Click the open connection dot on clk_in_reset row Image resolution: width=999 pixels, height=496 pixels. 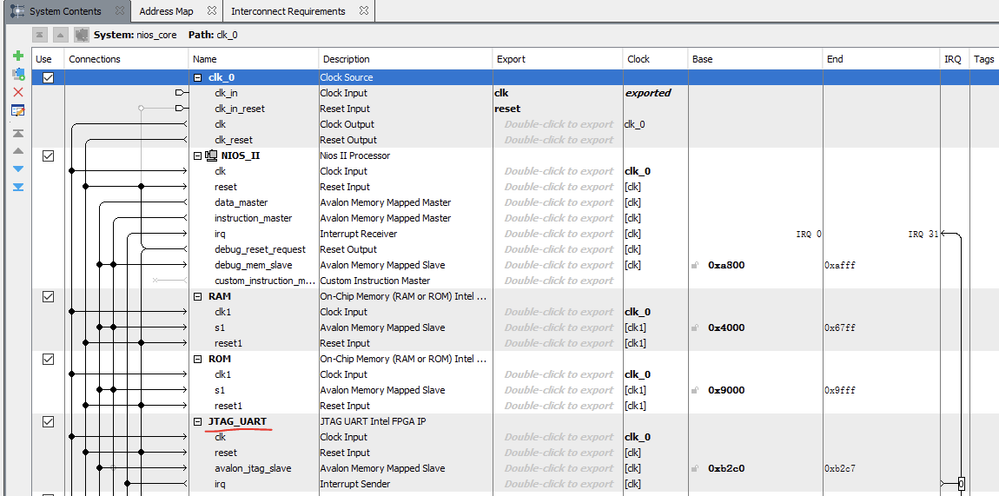click(x=141, y=109)
